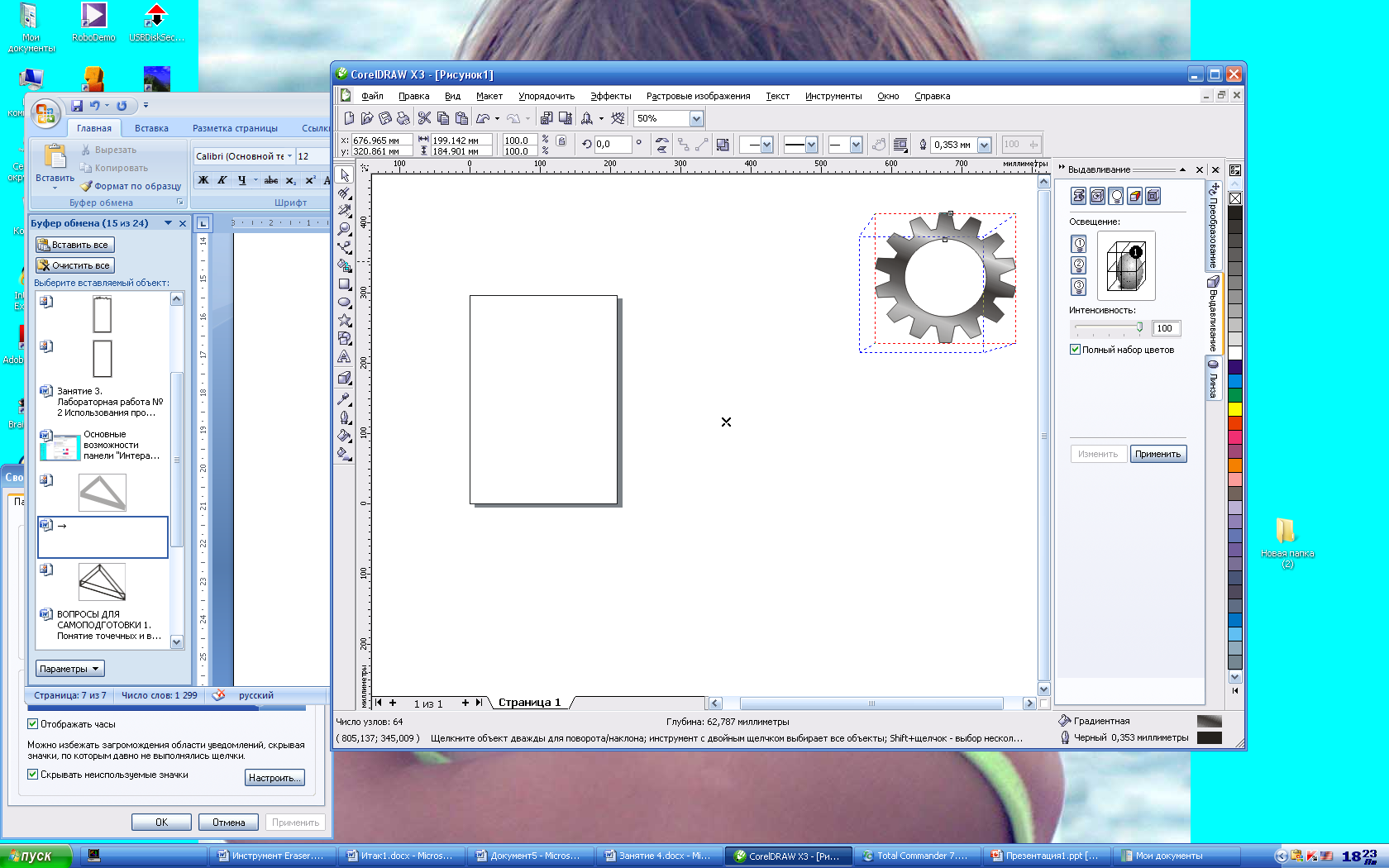Open the extrusion bevel tab in docker
Image resolution: width=1389 pixels, height=868 pixels.
tap(1153, 196)
